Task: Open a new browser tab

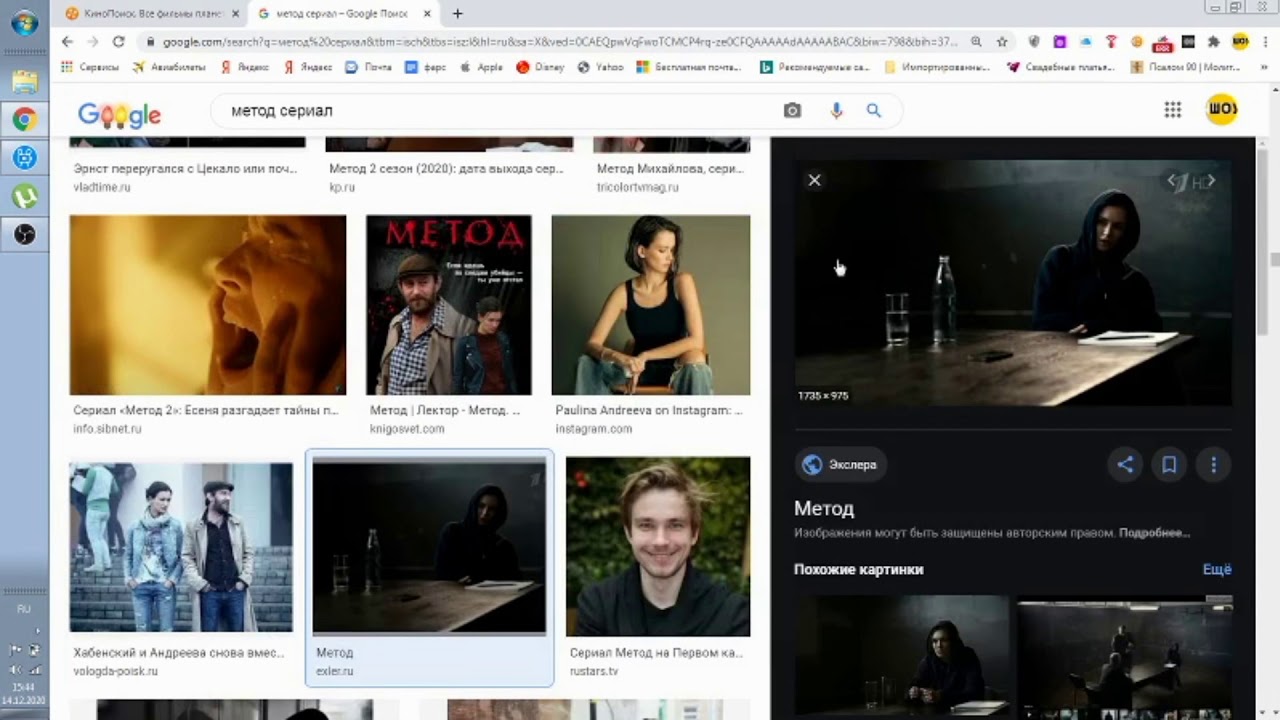Action: pos(458,13)
